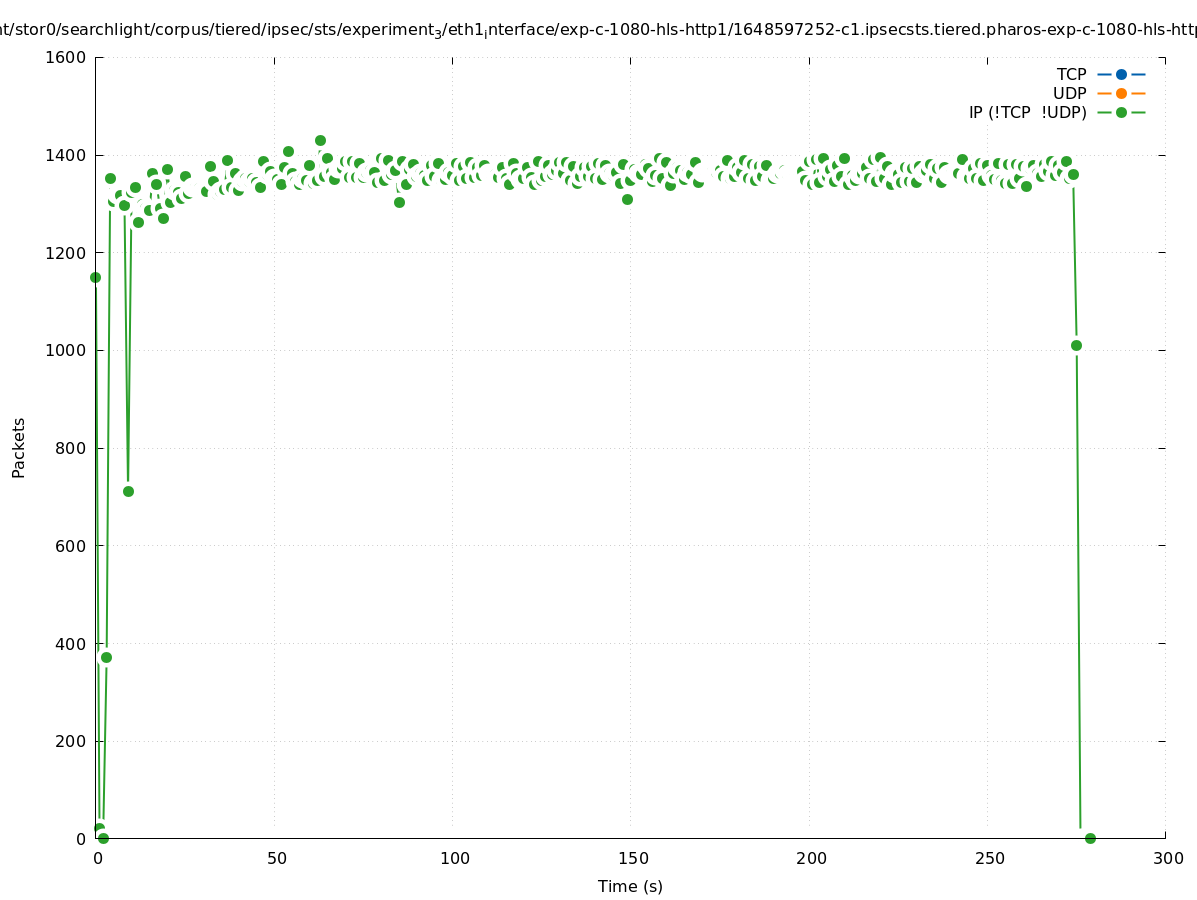Click the initial data point at 1150 packets
This screenshot has height=900, width=1197.
95,277
